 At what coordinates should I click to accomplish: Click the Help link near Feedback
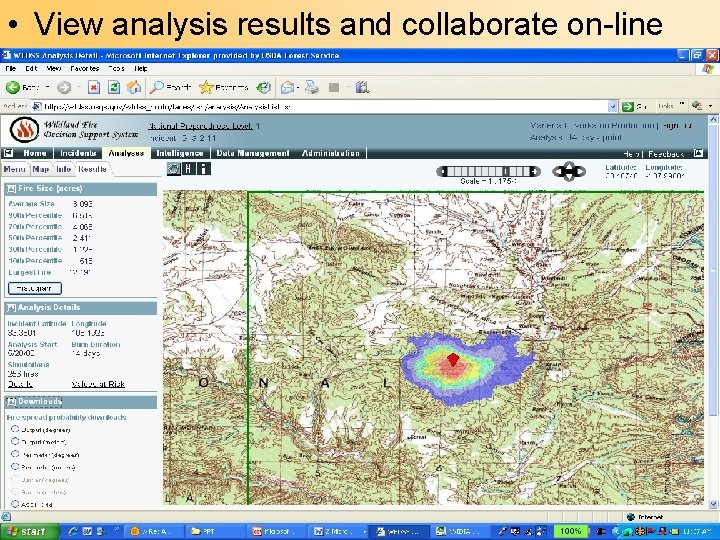point(632,154)
